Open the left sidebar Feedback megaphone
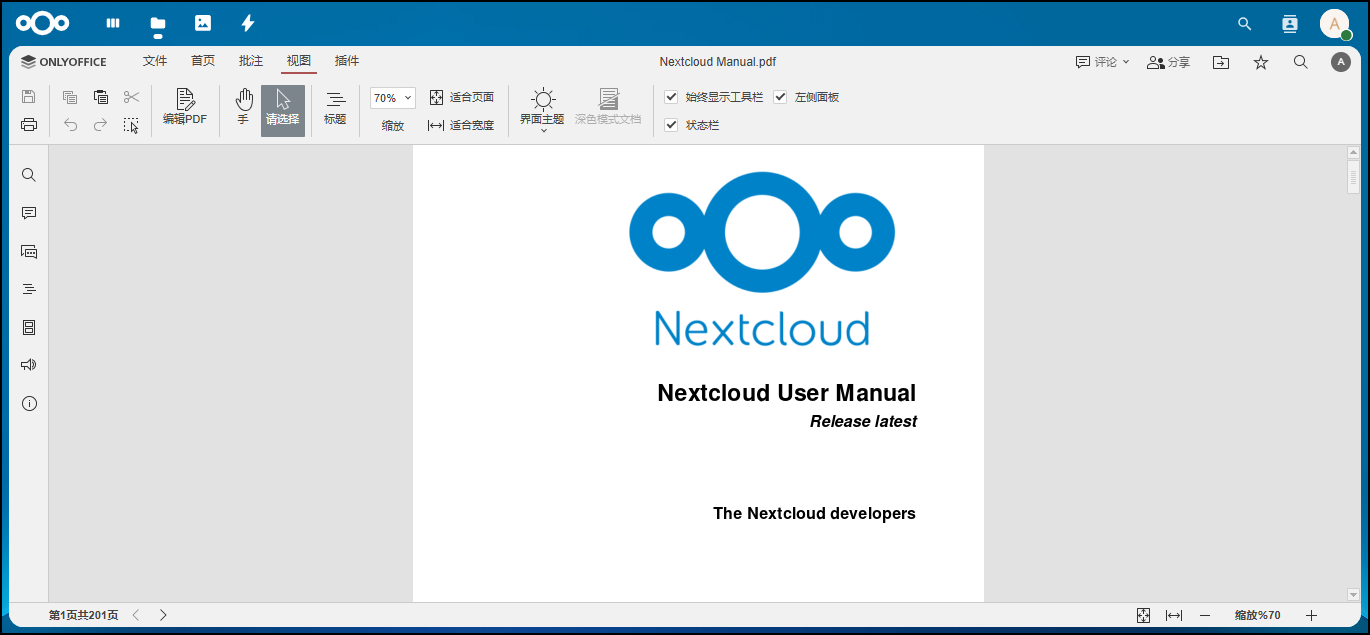 [29, 365]
